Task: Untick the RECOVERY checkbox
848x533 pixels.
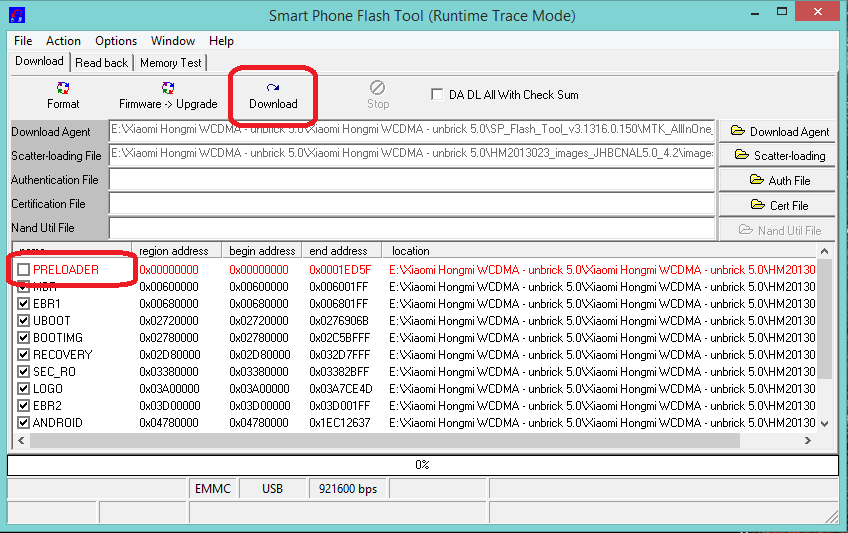Action: 23,355
